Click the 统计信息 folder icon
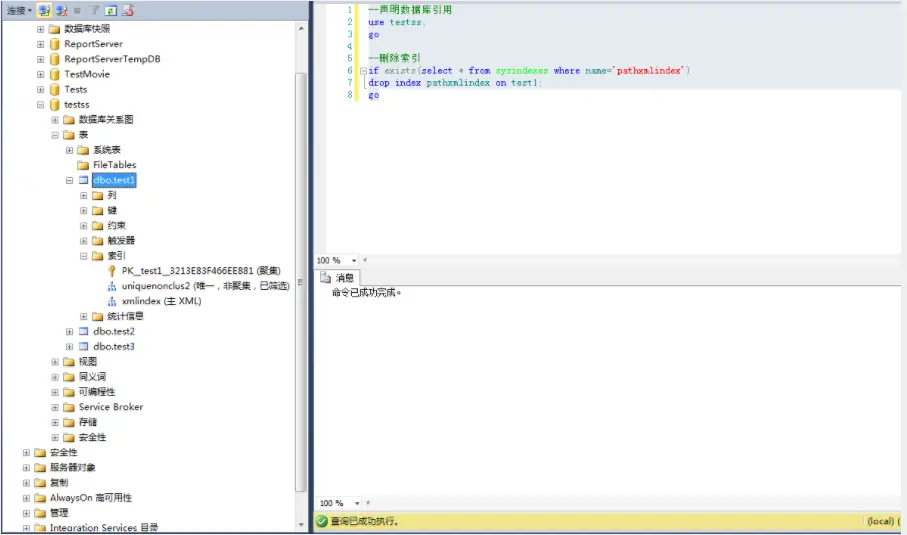This screenshot has width=907, height=535. (x=98, y=316)
